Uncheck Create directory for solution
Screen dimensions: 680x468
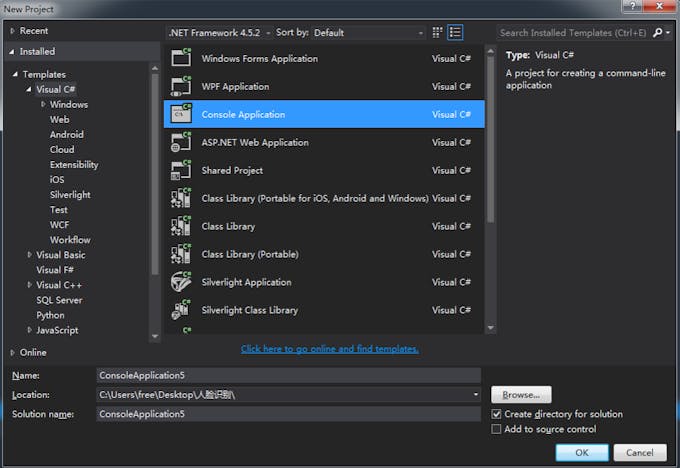pos(497,414)
